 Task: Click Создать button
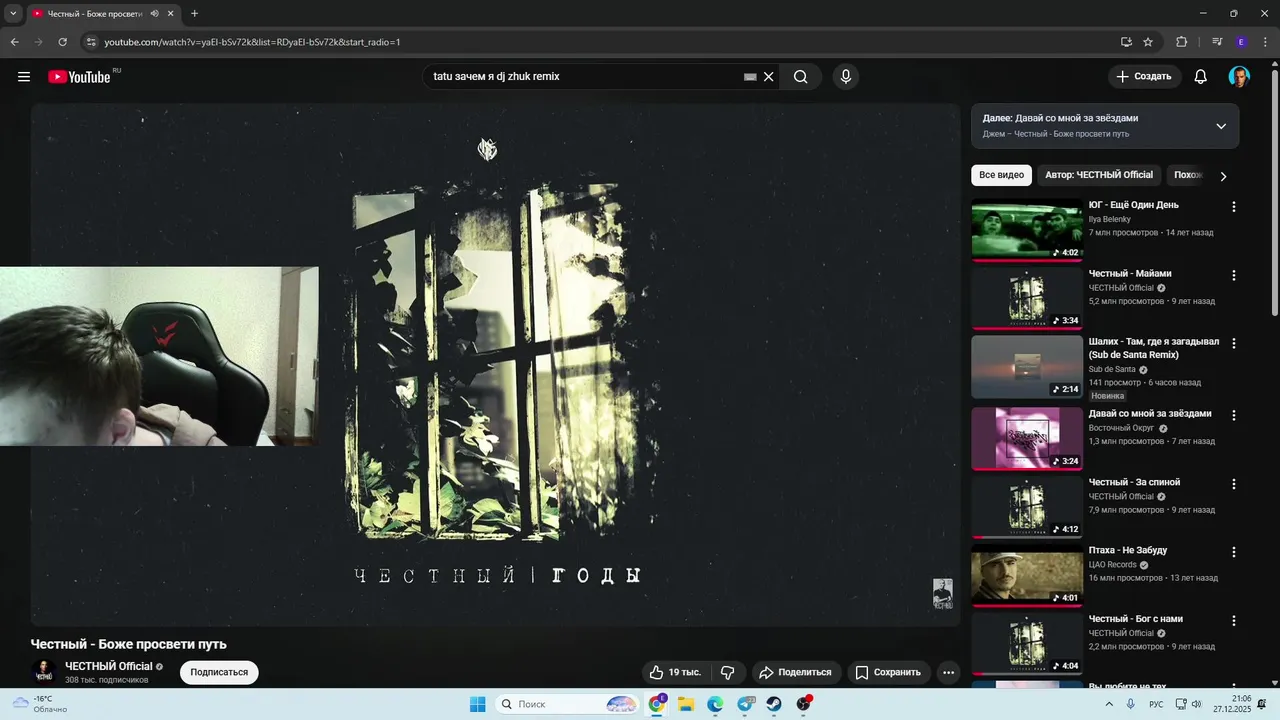point(1144,77)
